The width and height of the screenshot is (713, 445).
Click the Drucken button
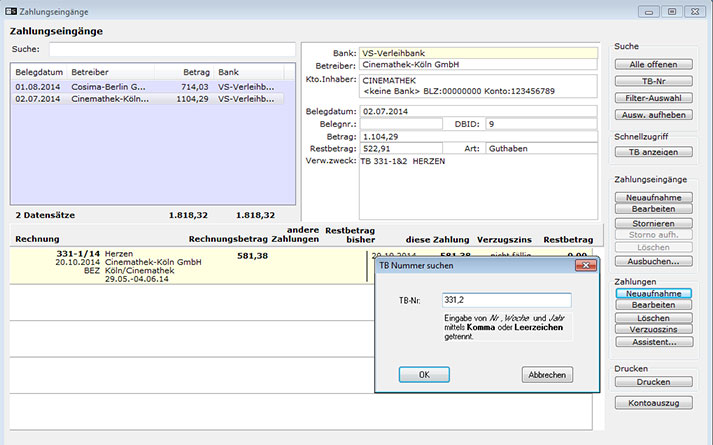655,382
